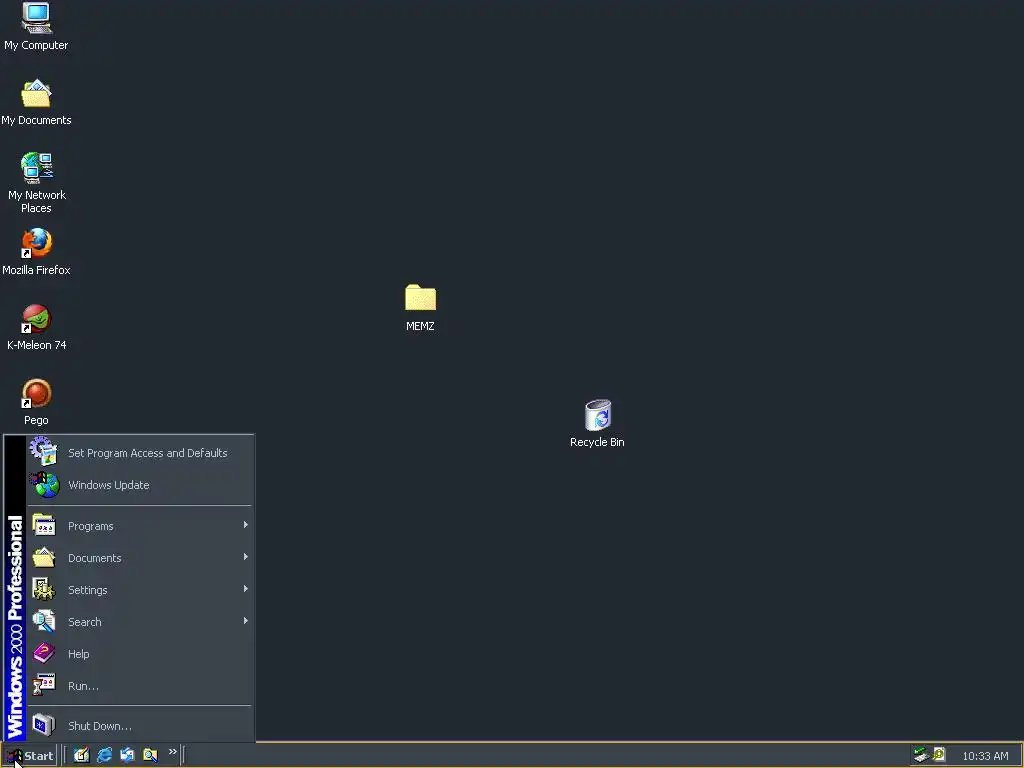This screenshot has height=768, width=1024.
Task: Select the MEMZ folder on desktop
Action: (x=420, y=308)
